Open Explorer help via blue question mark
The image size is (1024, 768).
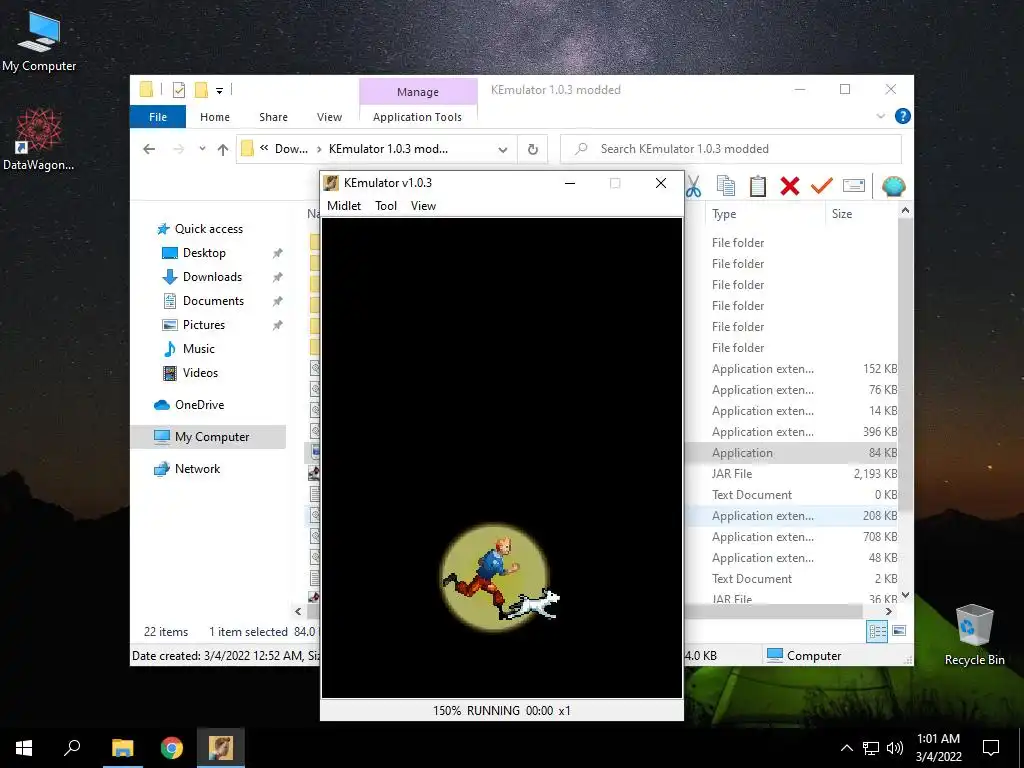[903, 116]
